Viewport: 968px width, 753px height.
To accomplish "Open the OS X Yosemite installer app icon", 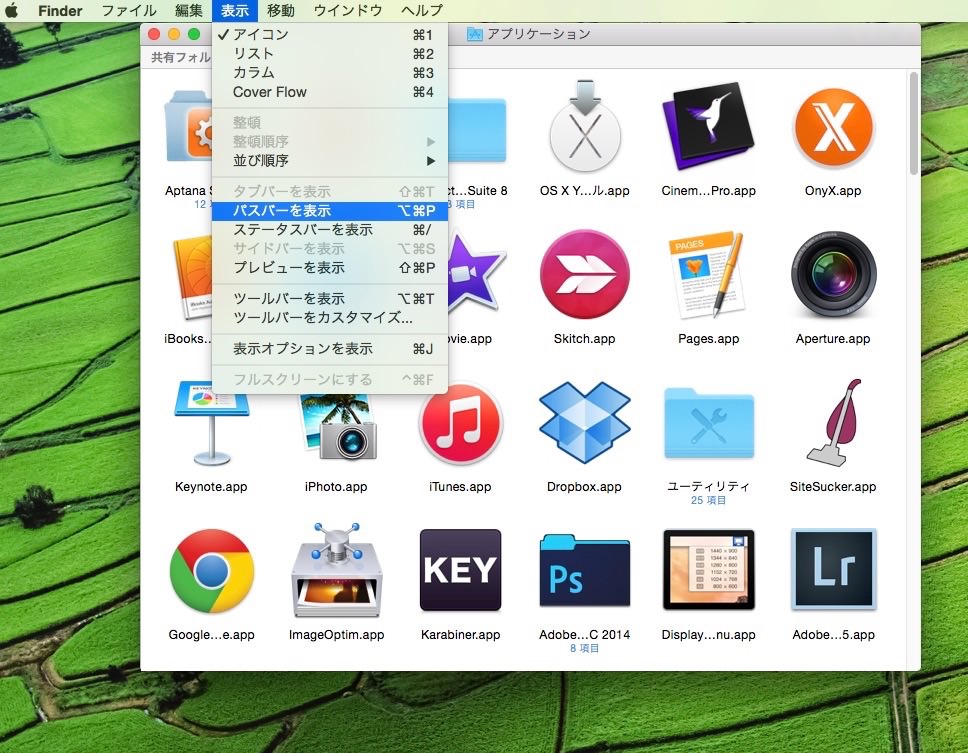I will click(584, 128).
